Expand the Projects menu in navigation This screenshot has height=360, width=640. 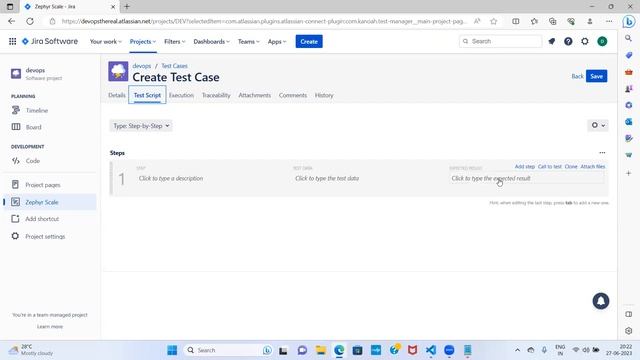[142, 42]
